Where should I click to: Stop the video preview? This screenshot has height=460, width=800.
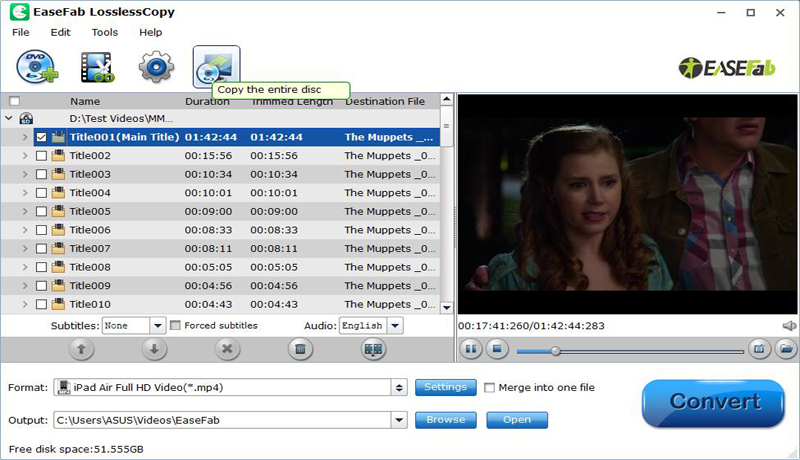click(x=497, y=349)
